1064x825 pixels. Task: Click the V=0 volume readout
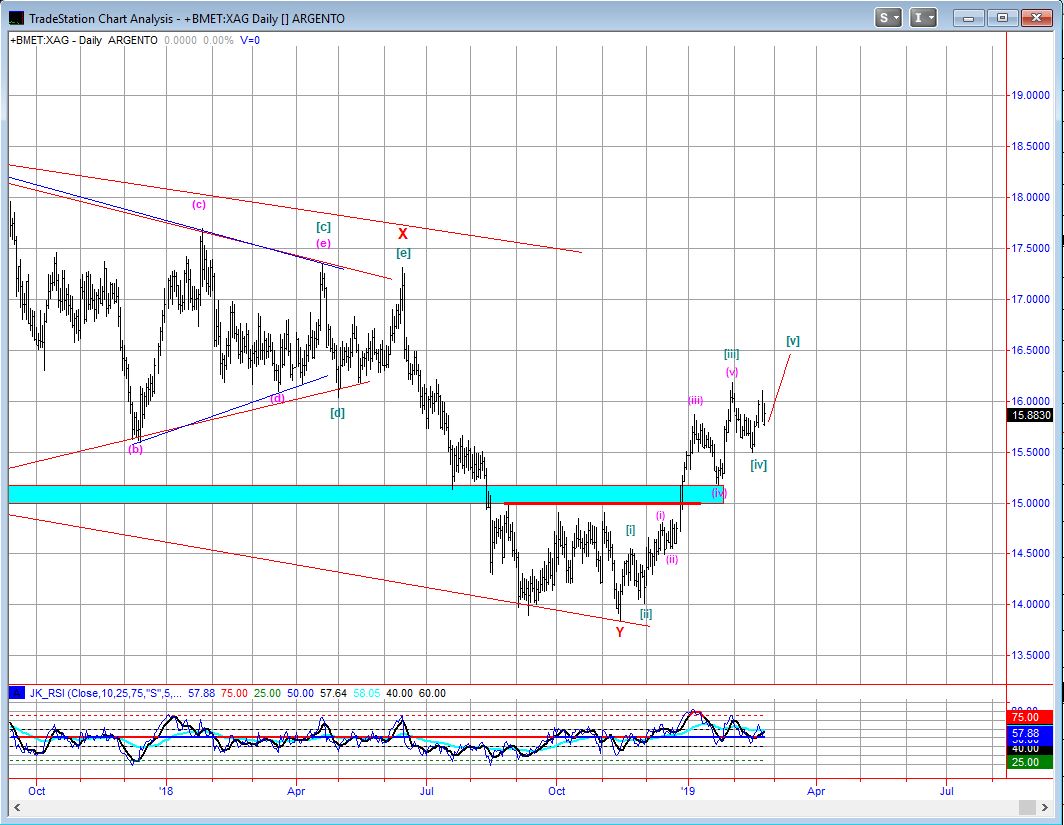click(x=249, y=40)
